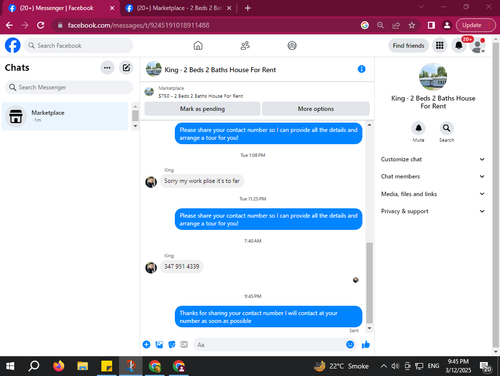The image size is (500, 376).
Task: Click Find friends button
Action: pos(408,45)
